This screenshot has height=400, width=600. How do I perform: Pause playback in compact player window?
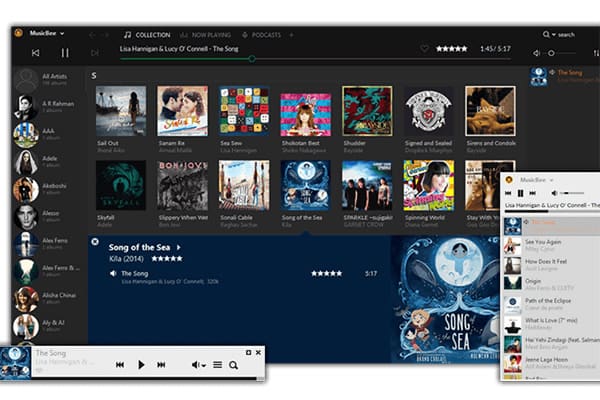(x=520, y=193)
